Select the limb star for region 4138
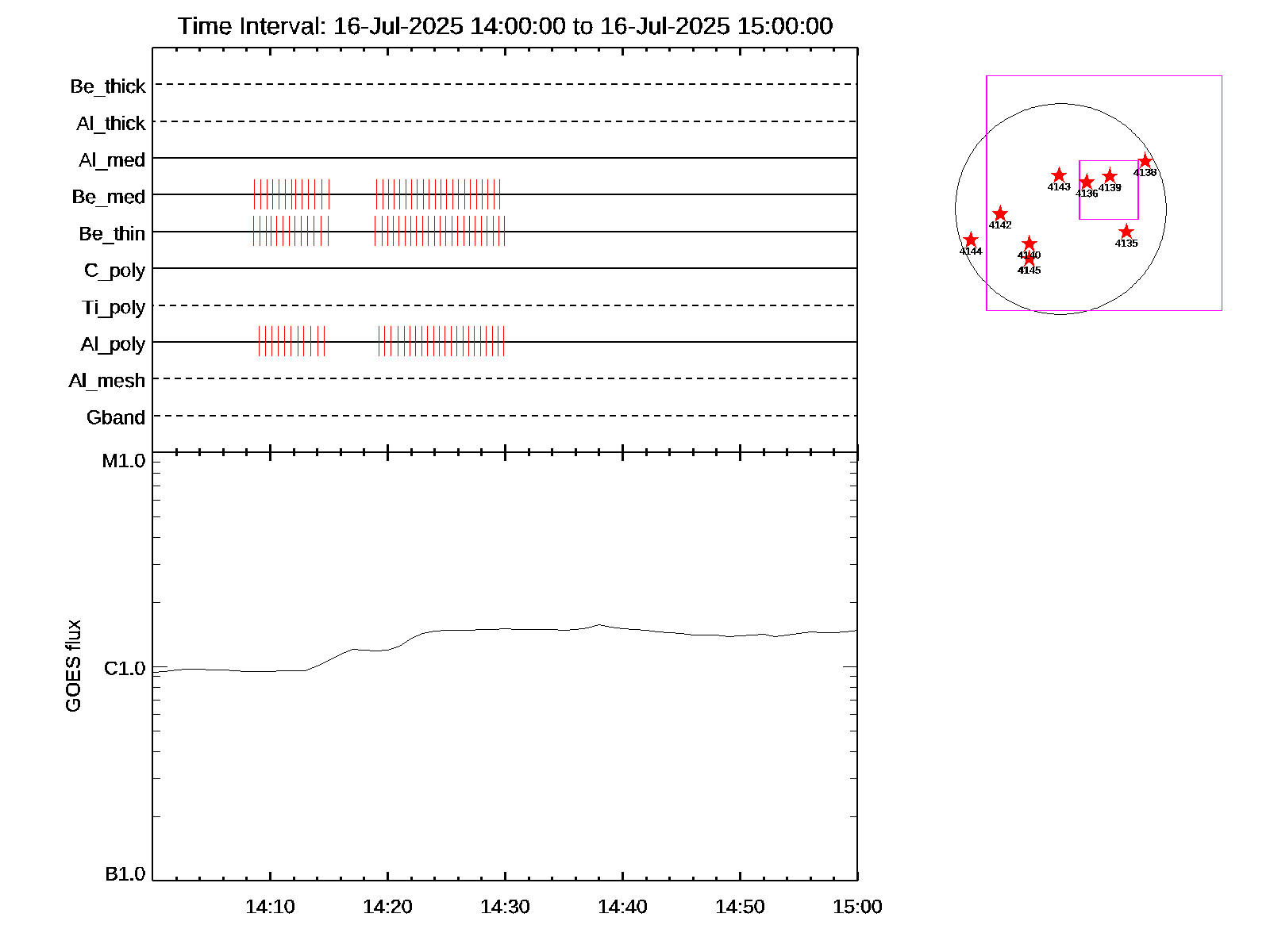The width and height of the screenshot is (1270, 952). coord(1145,161)
